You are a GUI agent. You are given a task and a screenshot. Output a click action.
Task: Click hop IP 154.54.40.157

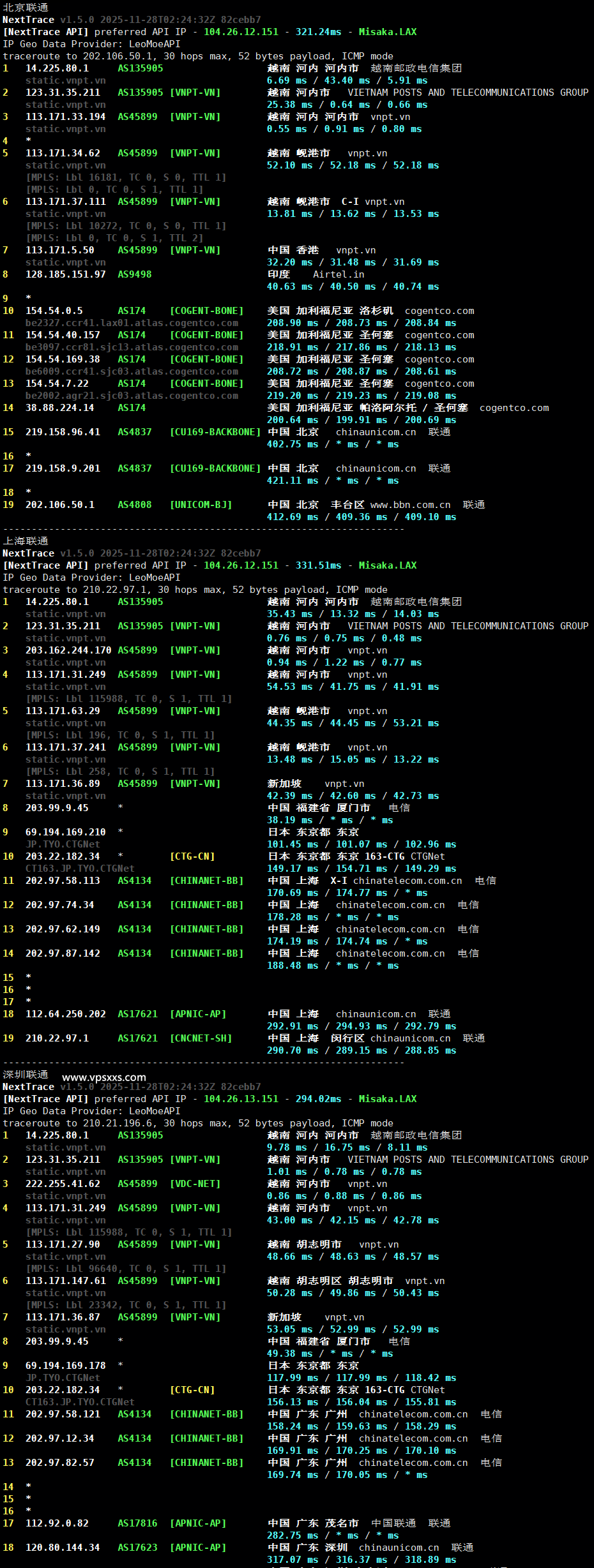(x=63, y=335)
